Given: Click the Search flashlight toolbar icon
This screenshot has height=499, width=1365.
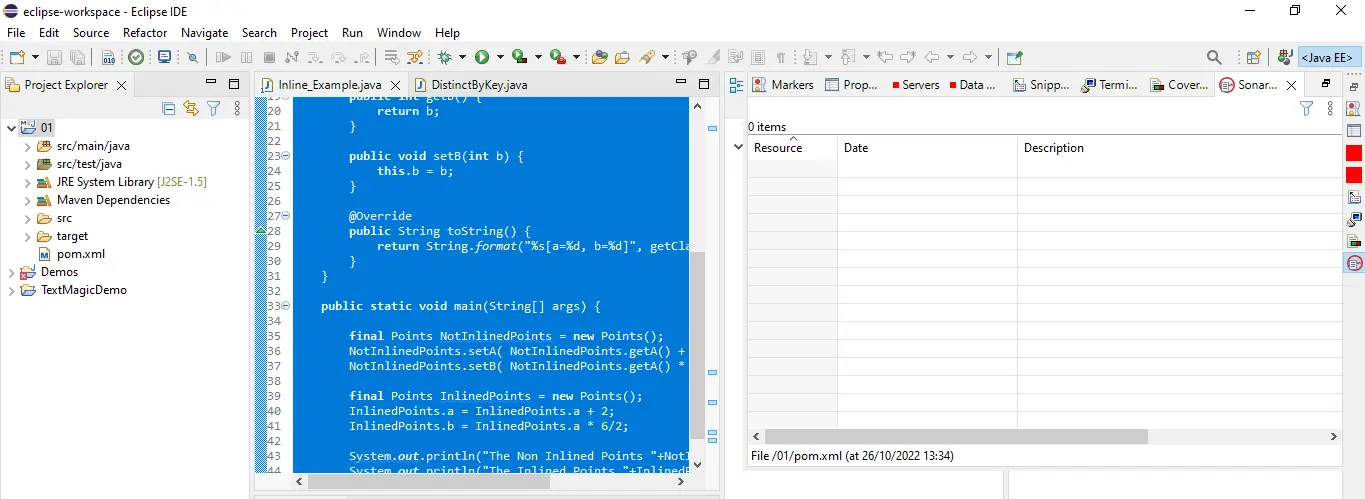Looking at the screenshot, I should click(648, 58).
